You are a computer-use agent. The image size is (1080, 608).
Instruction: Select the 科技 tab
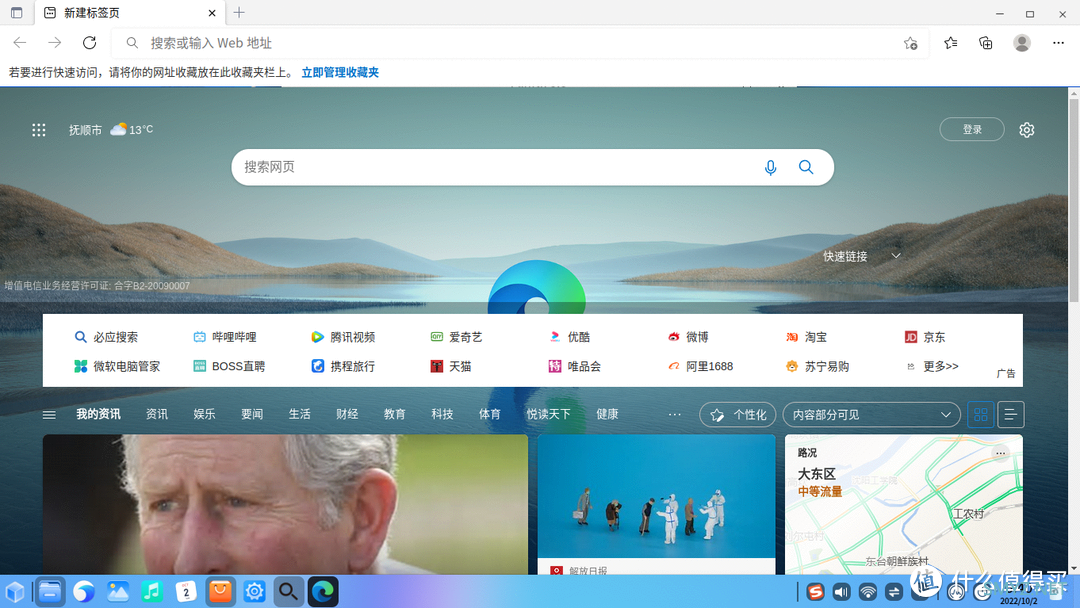point(442,414)
